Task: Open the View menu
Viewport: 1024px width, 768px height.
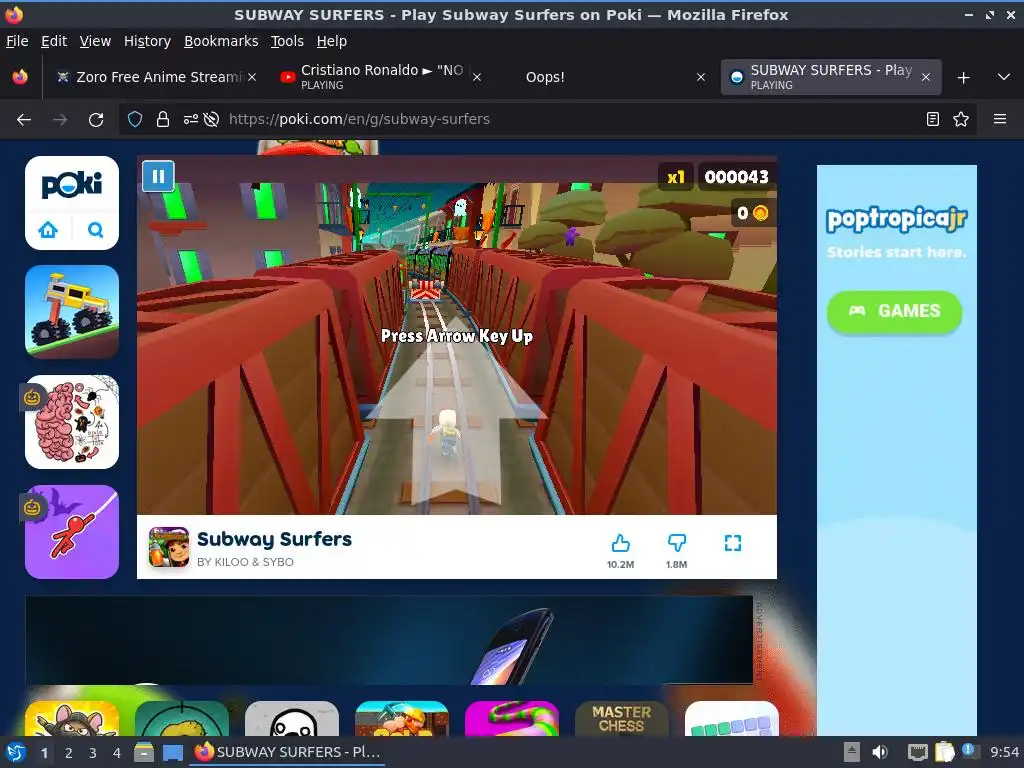Action: [x=95, y=41]
